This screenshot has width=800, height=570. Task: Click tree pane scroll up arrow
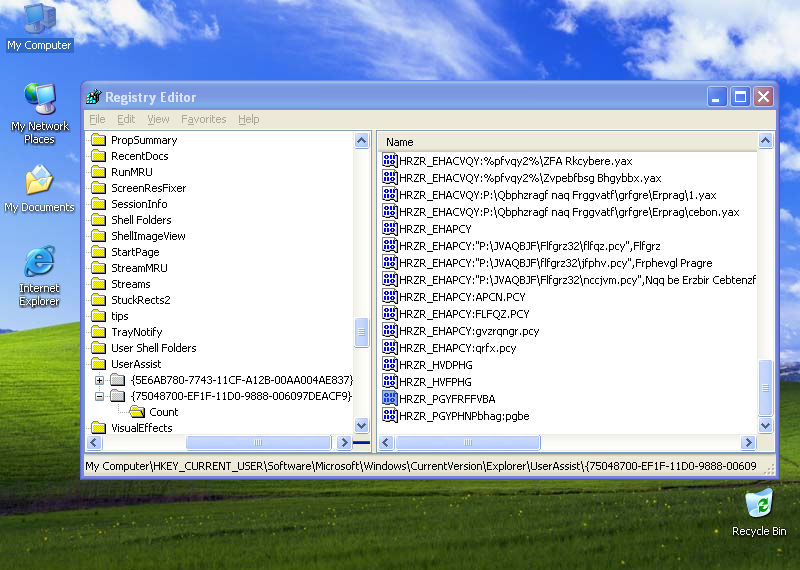click(361, 140)
